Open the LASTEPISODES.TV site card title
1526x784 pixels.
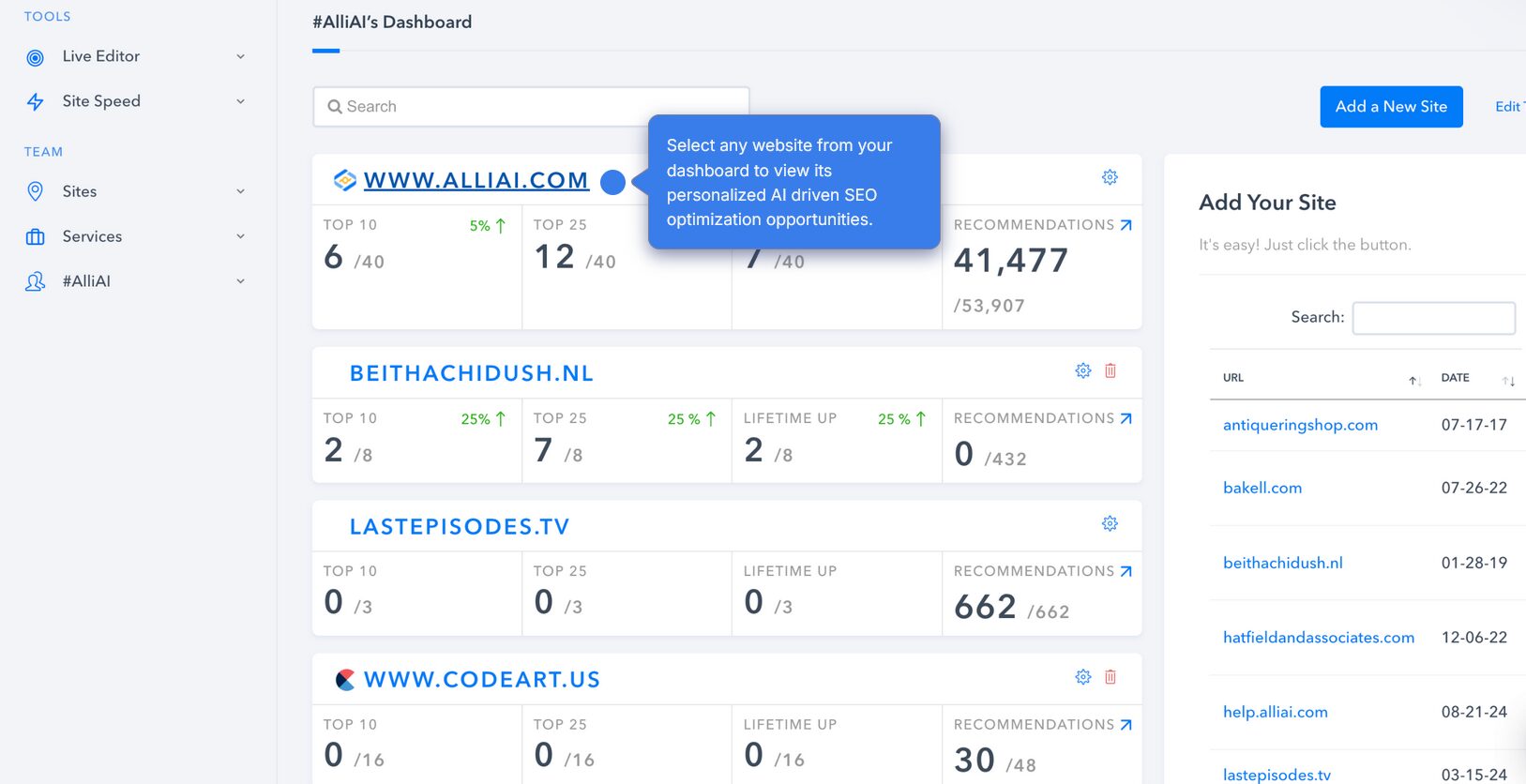(x=460, y=527)
